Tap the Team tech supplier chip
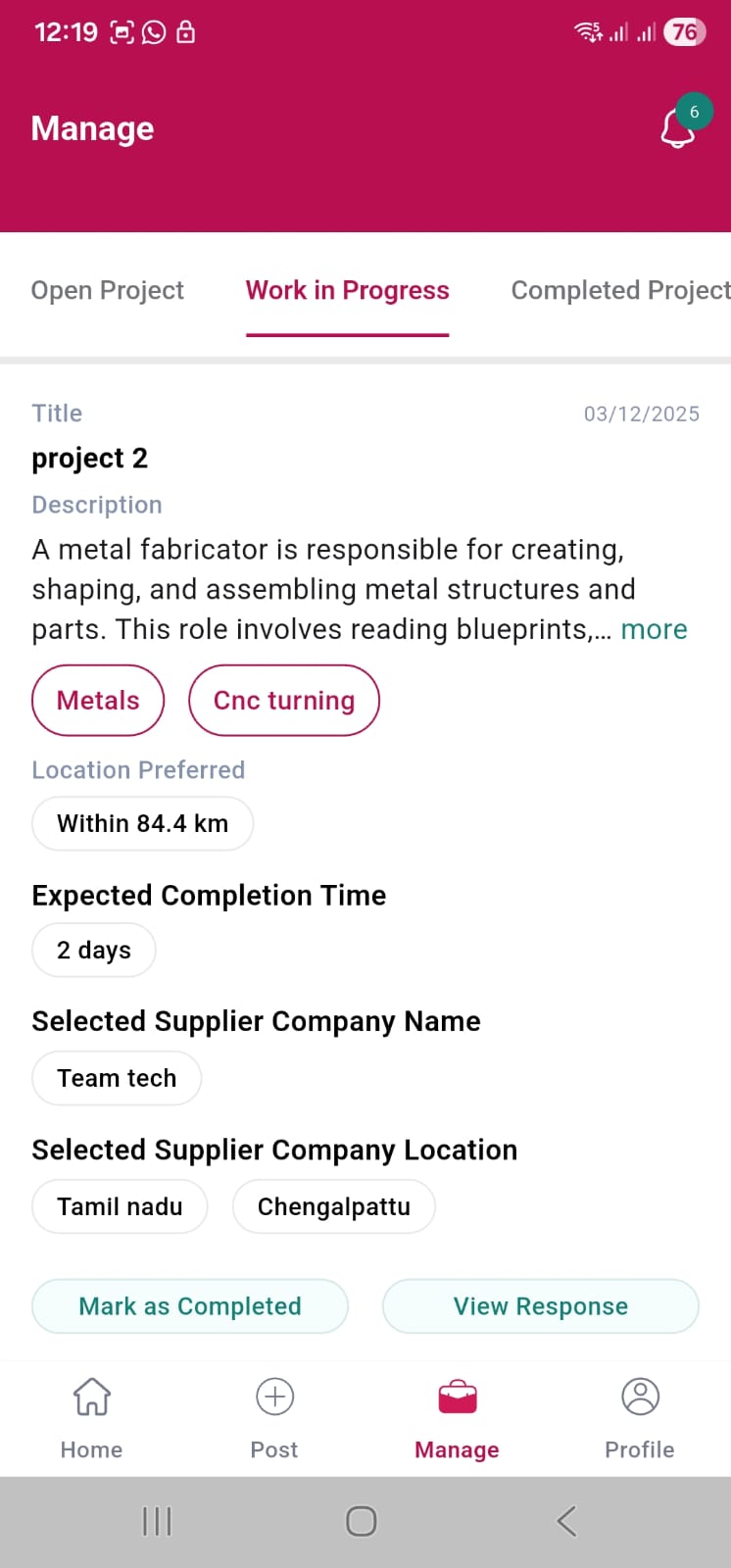Screen dimensions: 731x1568 click(x=117, y=1078)
